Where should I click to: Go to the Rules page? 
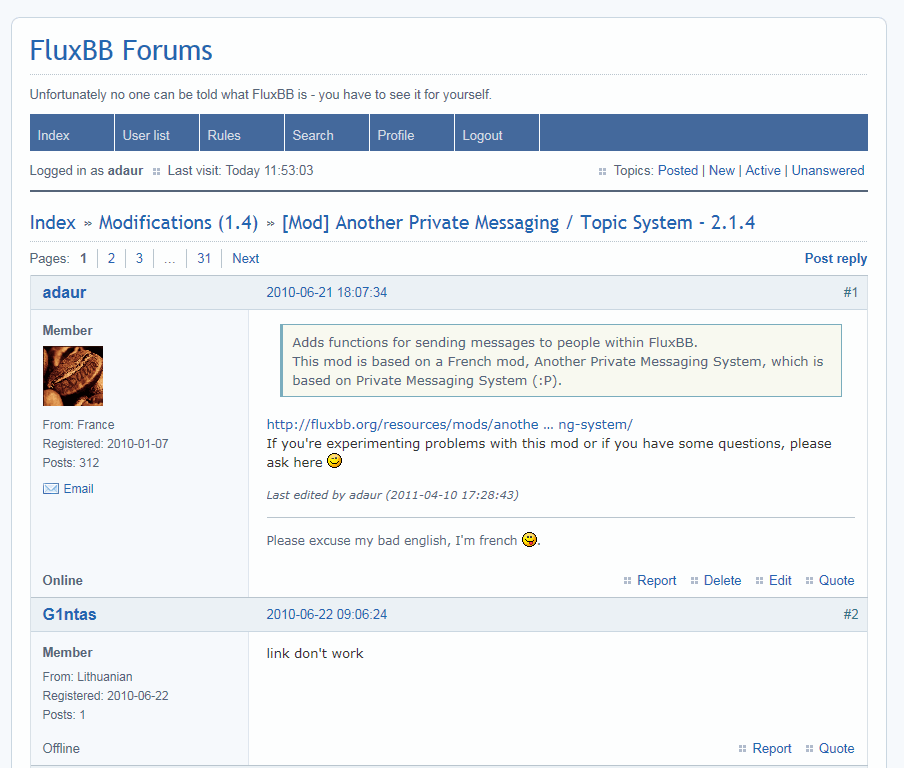coord(224,135)
